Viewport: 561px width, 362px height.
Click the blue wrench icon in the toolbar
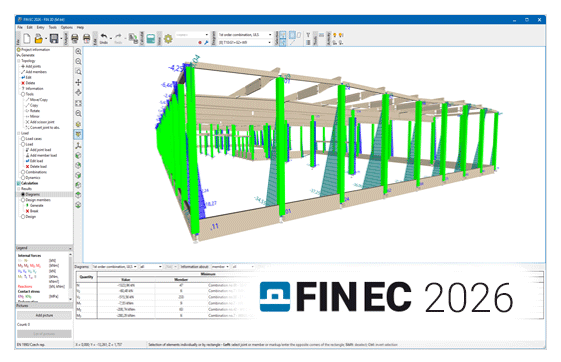tap(206, 43)
